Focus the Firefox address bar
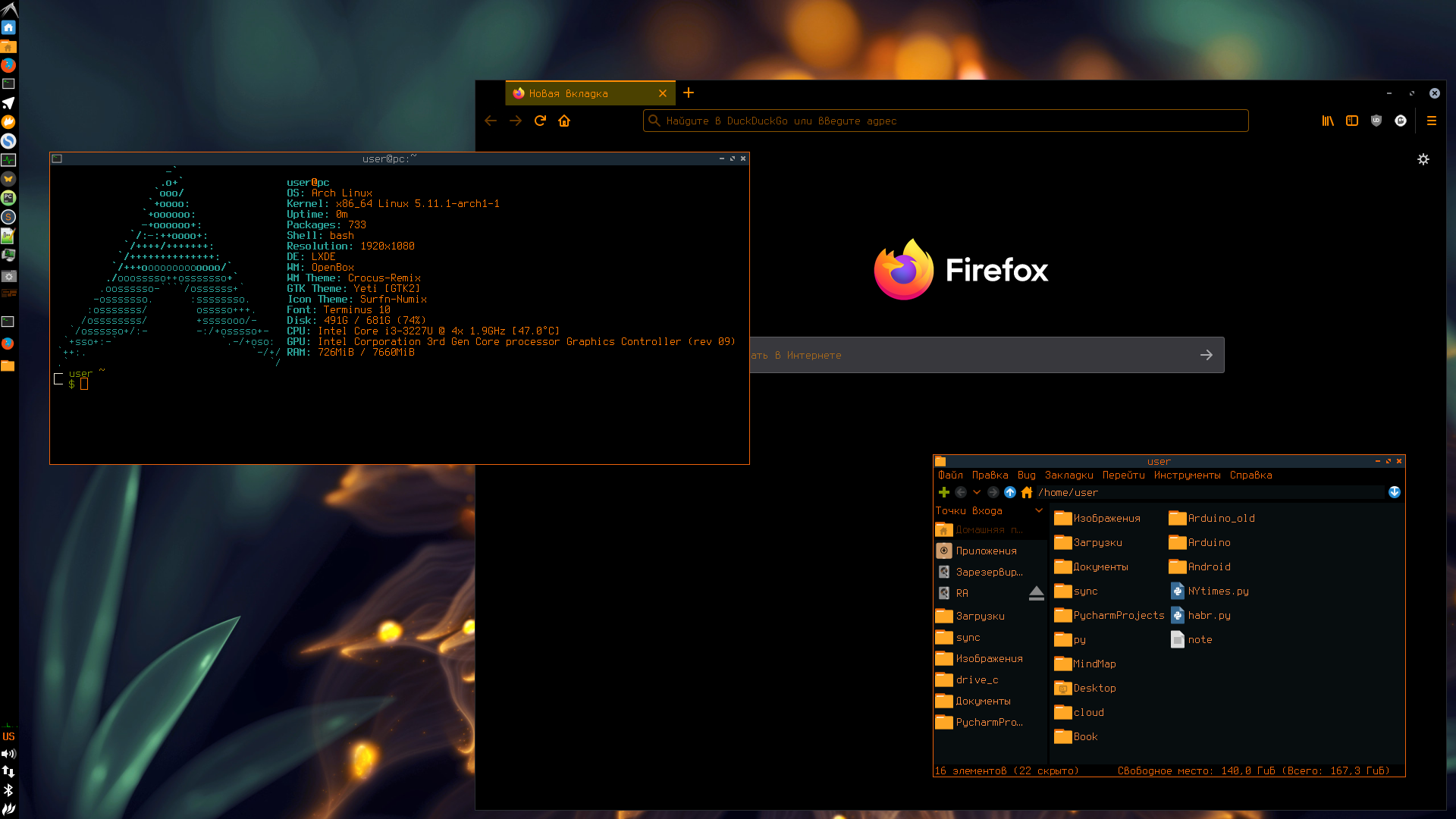Screen dimensions: 1456x819 (946, 121)
